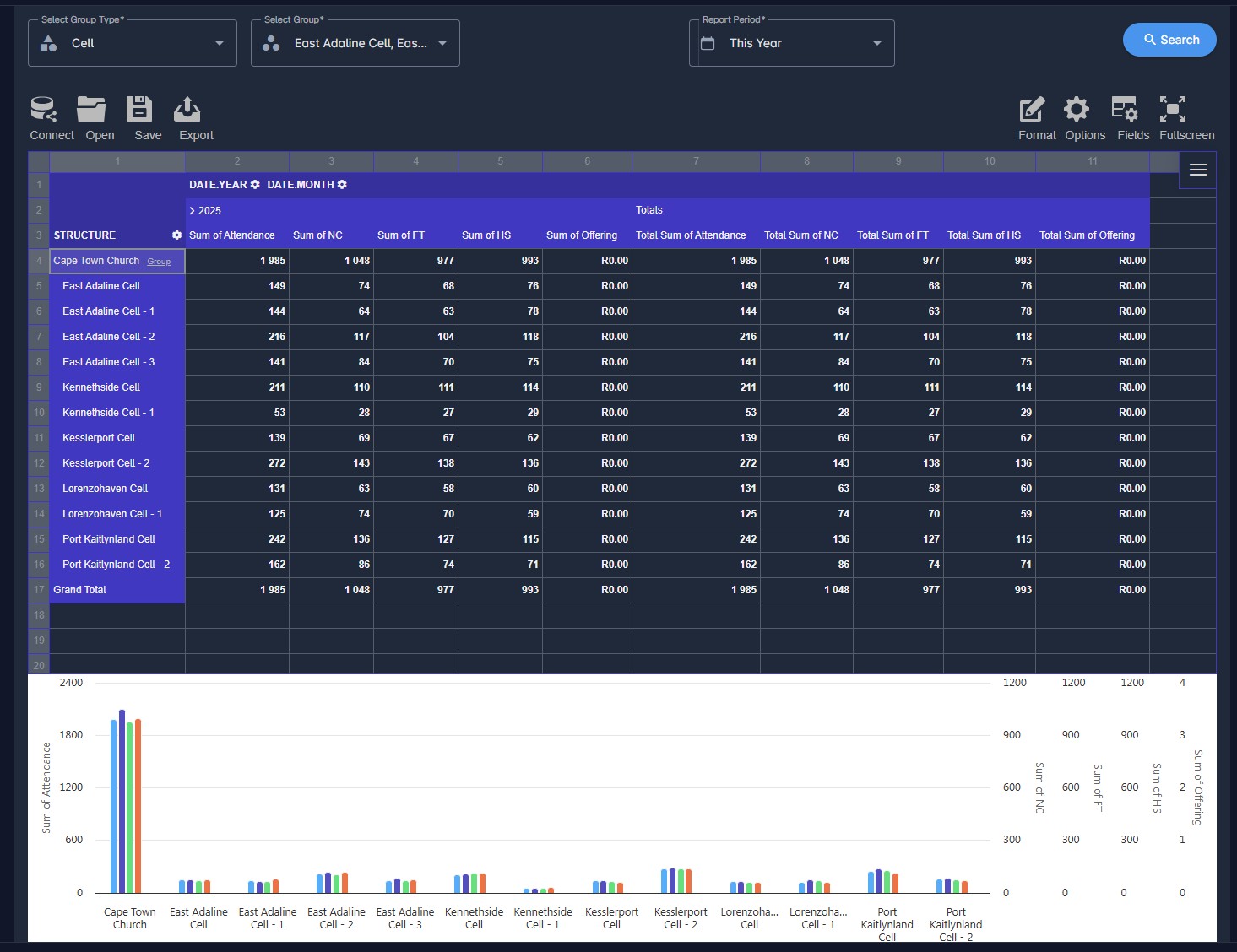The width and height of the screenshot is (1237, 952).
Task: Sort by Sum of Attendance column header
Action: coord(232,235)
